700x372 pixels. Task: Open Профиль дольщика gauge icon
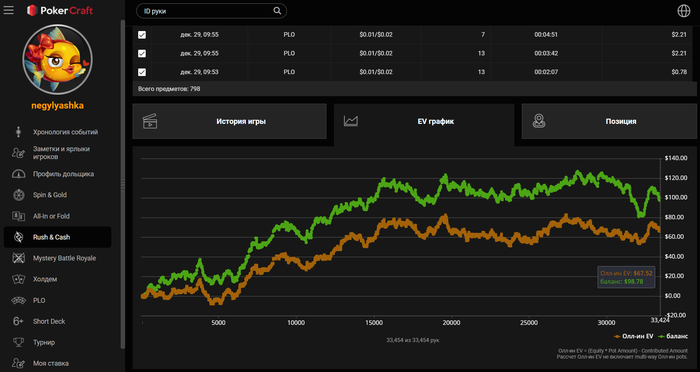point(18,174)
